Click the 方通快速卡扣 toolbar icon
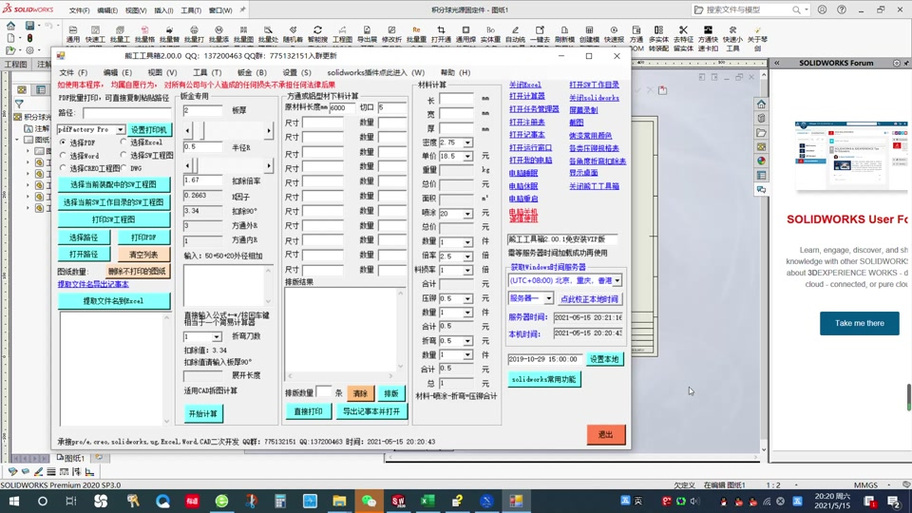912x513 pixels. pyautogui.click(x=708, y=38)
